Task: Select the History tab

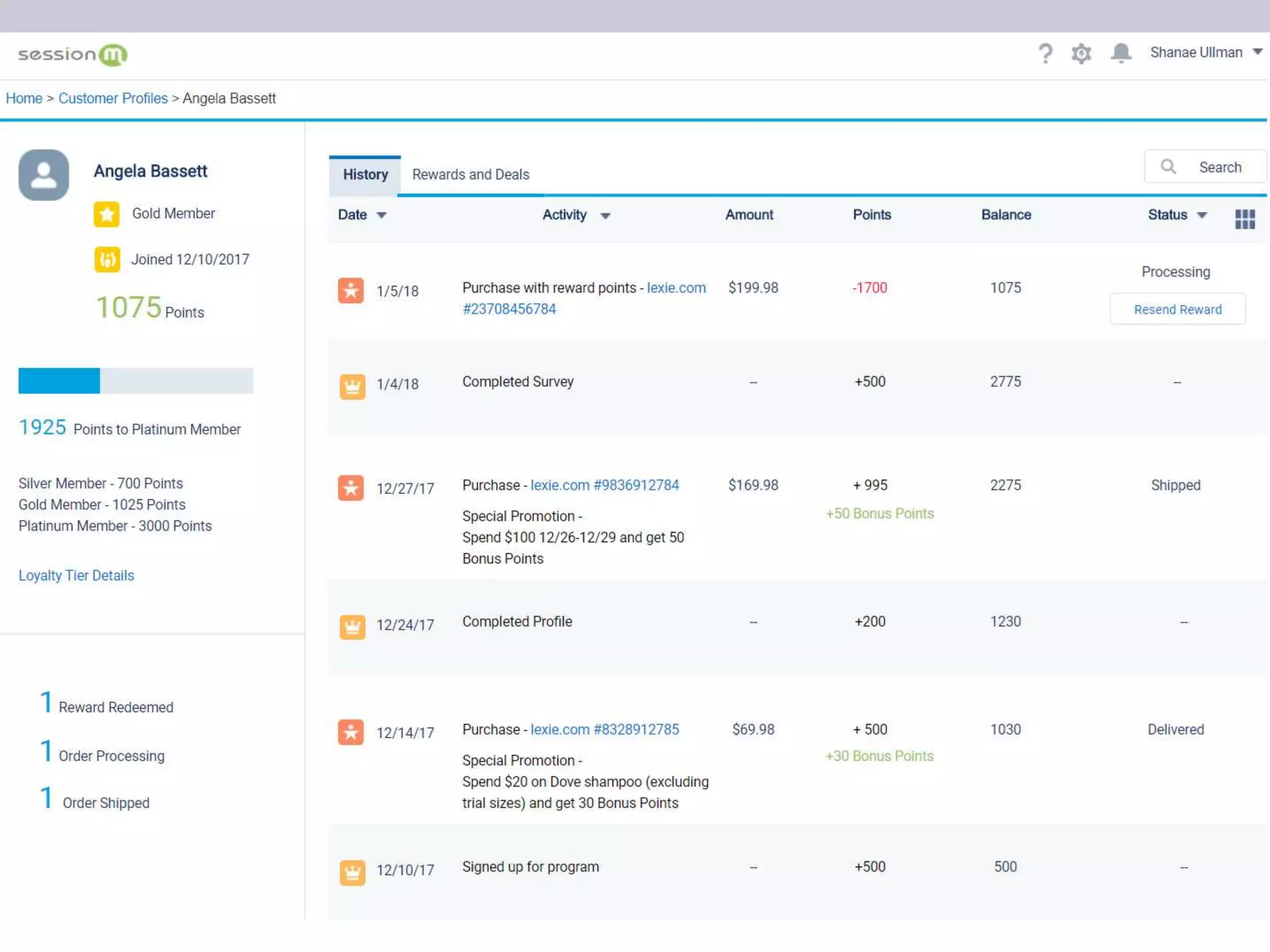Action: (365, 175)
